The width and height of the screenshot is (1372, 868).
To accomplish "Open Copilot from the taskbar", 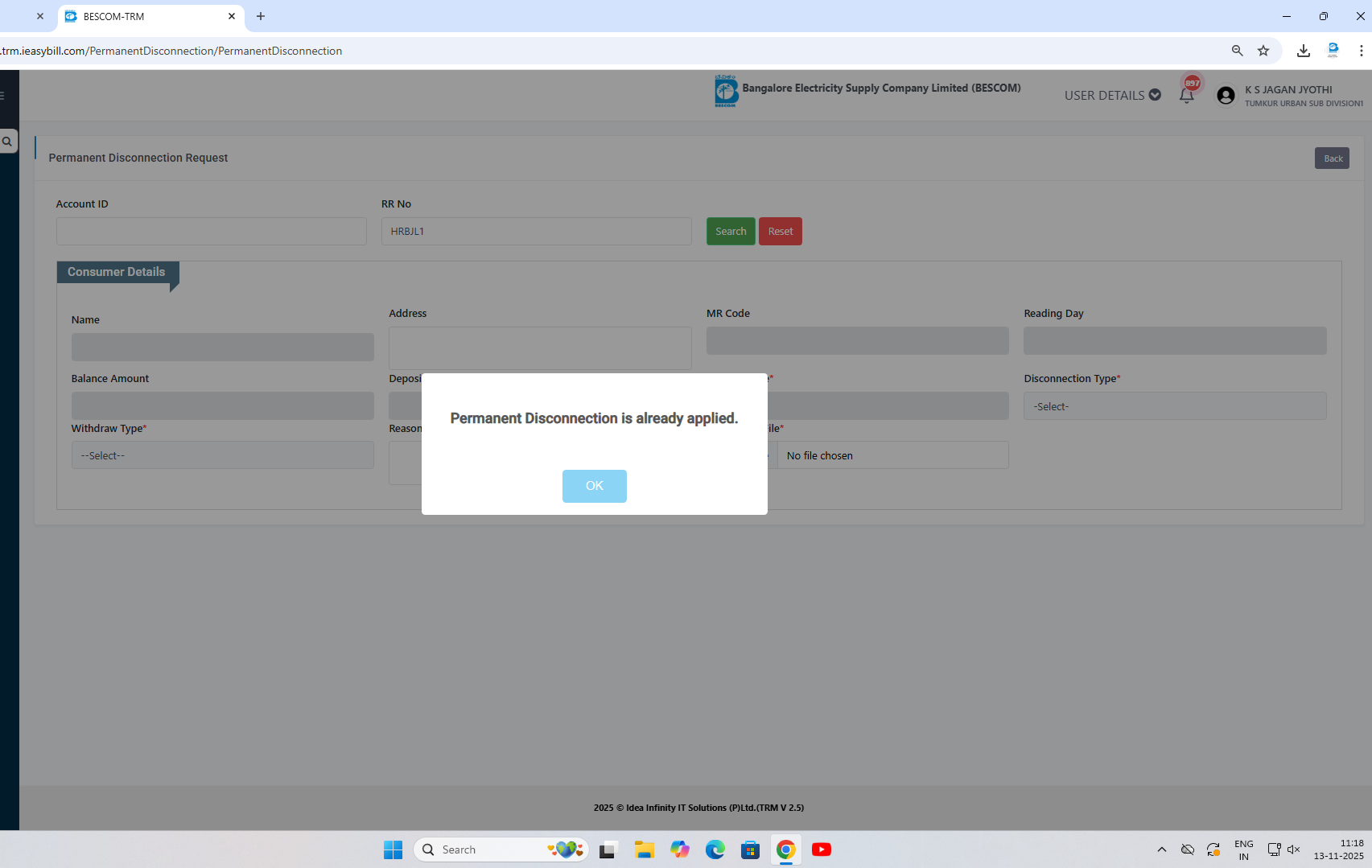I will 680,849.
